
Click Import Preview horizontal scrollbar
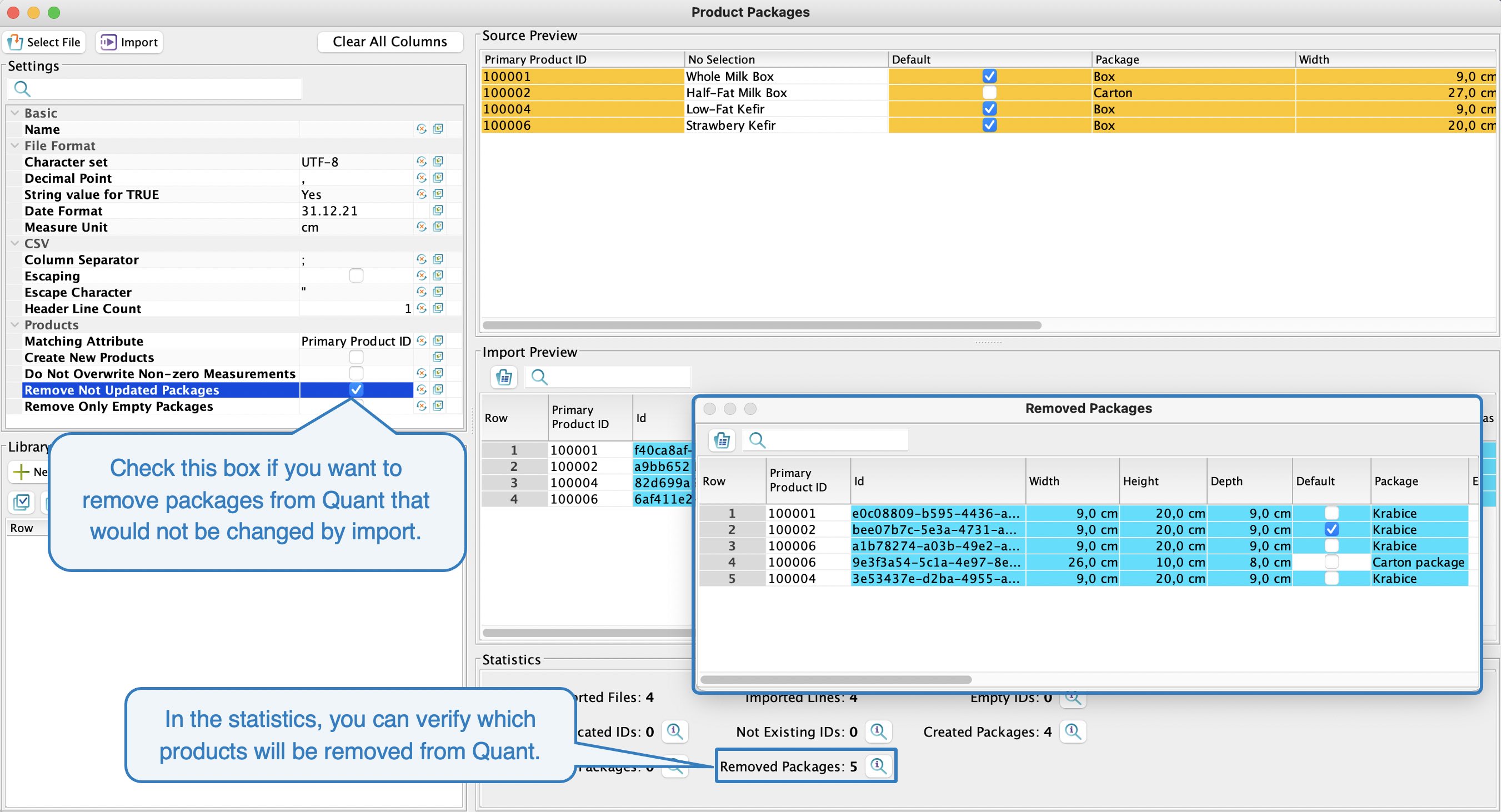[x=587, y=633]
